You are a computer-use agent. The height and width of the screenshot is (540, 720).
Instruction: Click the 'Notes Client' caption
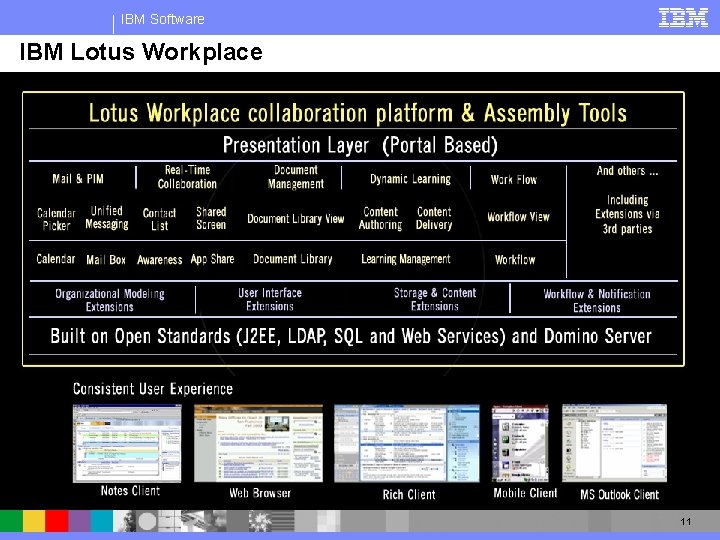pyautogui.click(x=130, y=491)
